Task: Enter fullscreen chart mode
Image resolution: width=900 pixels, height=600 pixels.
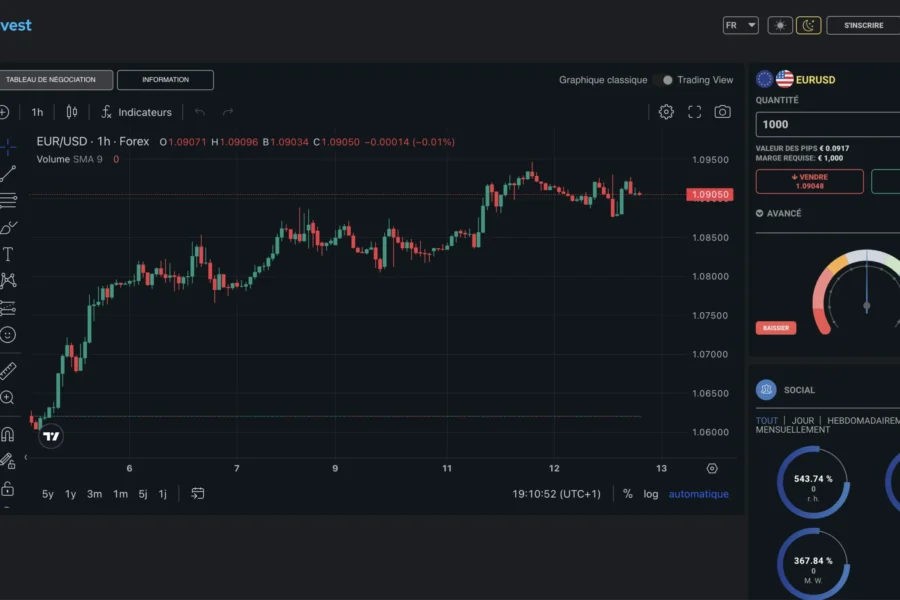Action: pyautogui.click(x=695, y=112)
